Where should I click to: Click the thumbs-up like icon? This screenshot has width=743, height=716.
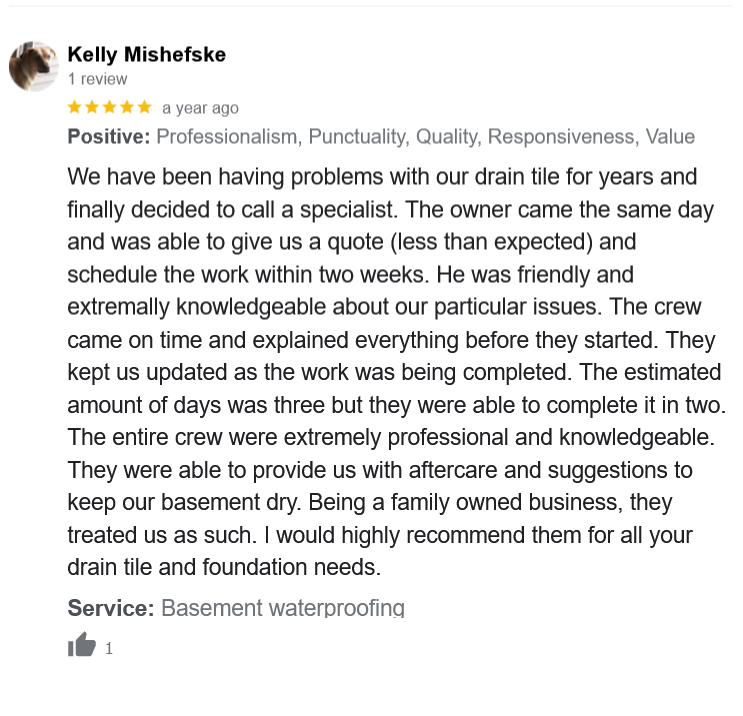pyautogui.click(x=82, y=646)
